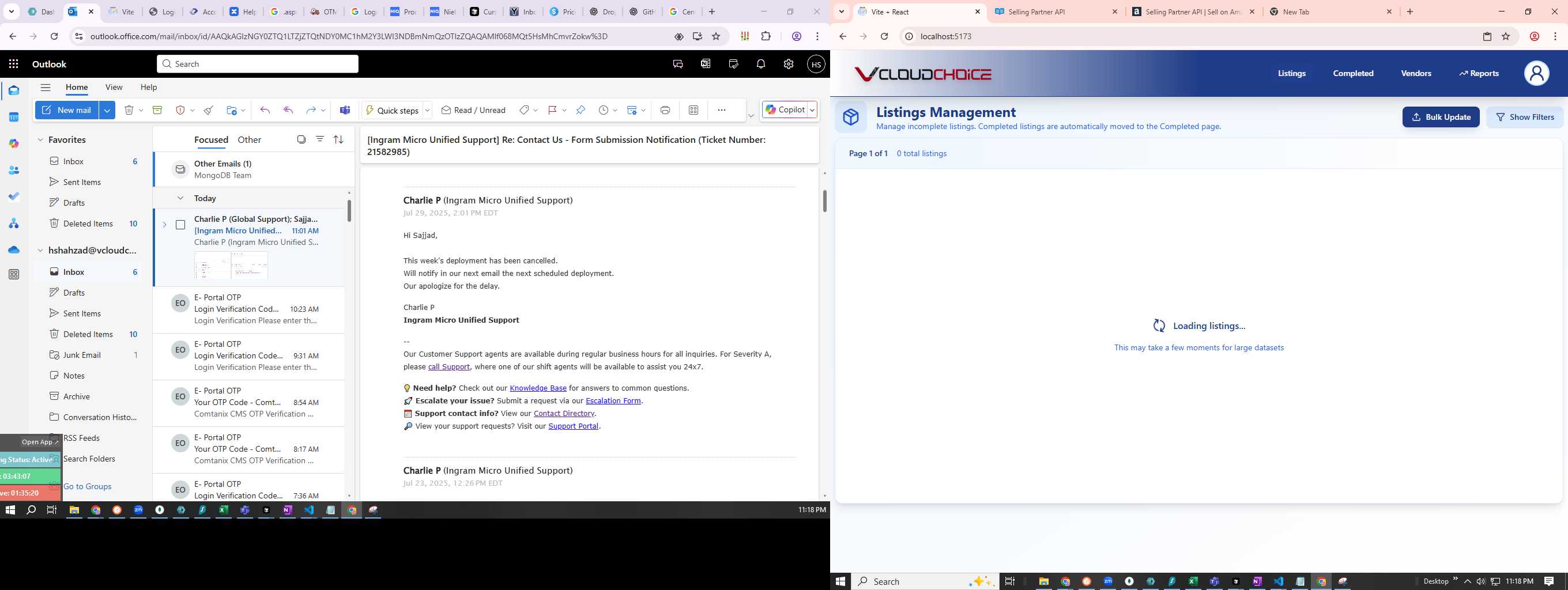
Task: Open Reports in vCloudChoice navigation
Action: (x=1479, y=74)
